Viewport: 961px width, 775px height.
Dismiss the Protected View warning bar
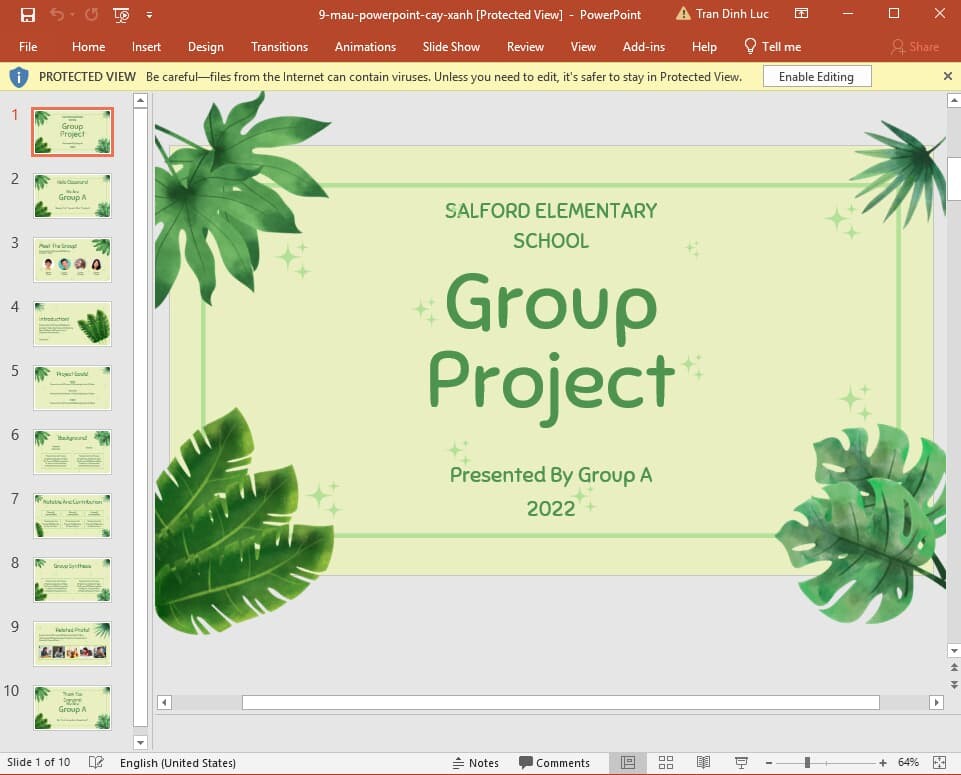(x=948, y=75)
